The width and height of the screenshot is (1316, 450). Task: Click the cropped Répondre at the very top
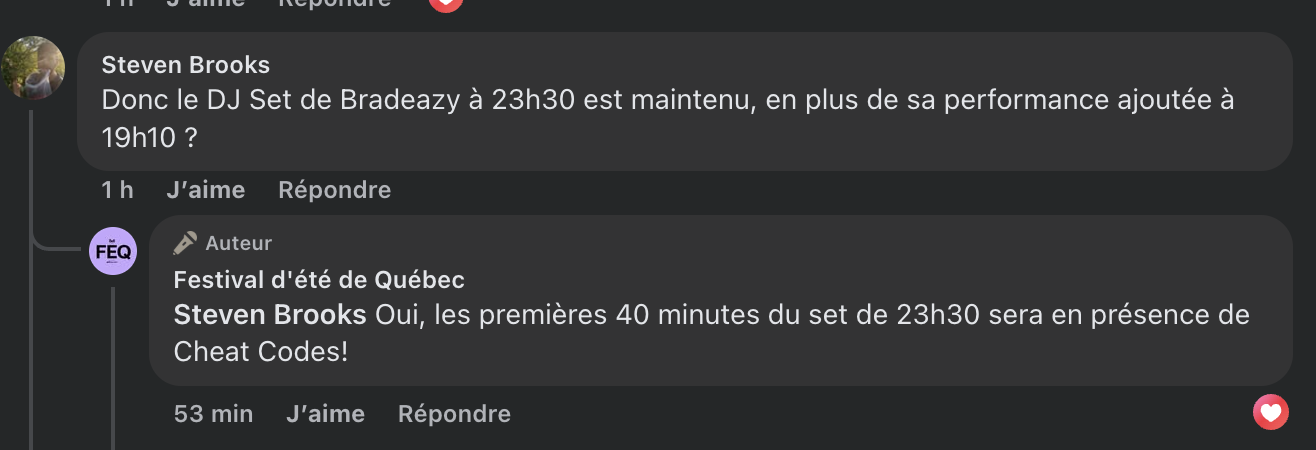point(334,4)
